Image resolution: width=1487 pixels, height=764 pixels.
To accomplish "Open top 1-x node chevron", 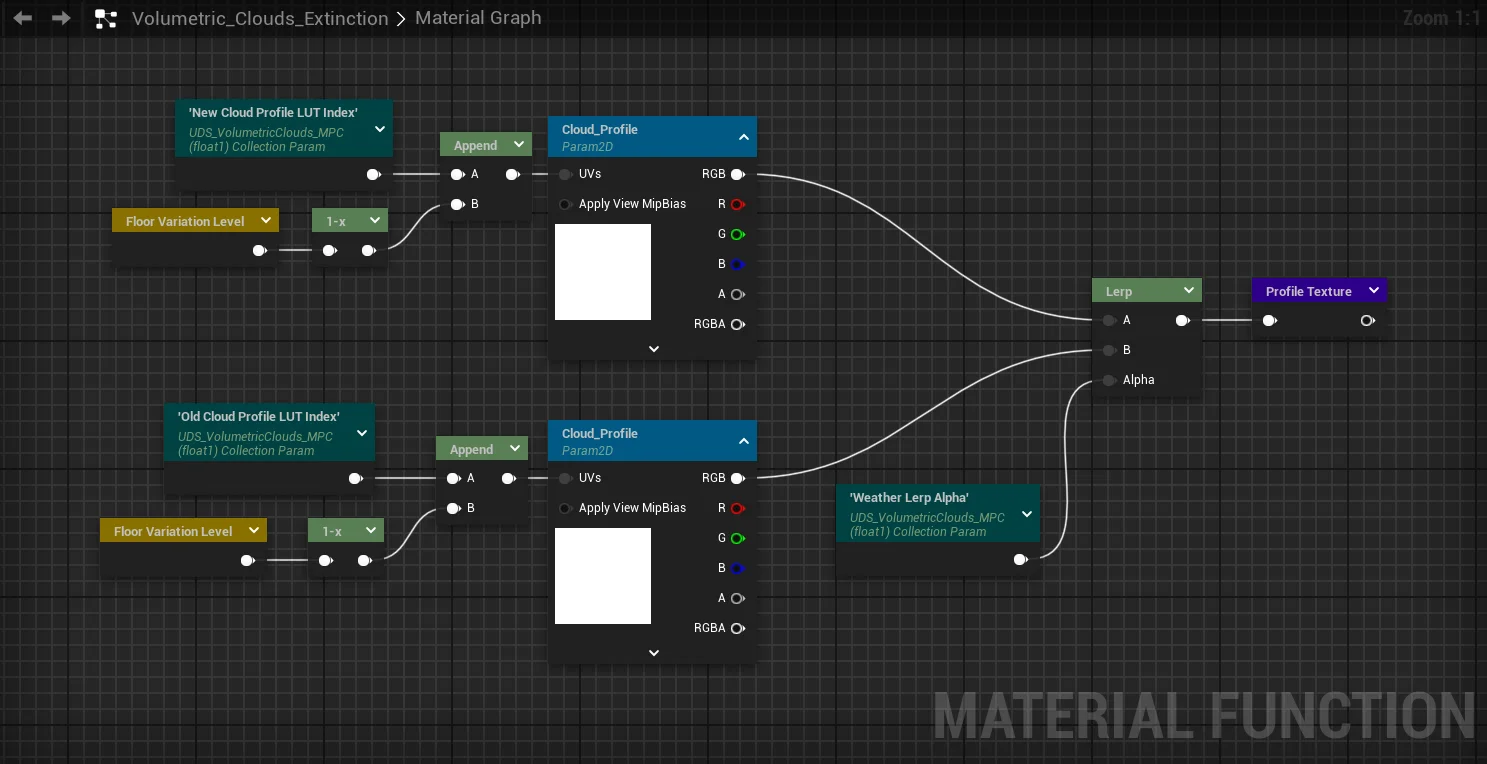I will point(374,221).
